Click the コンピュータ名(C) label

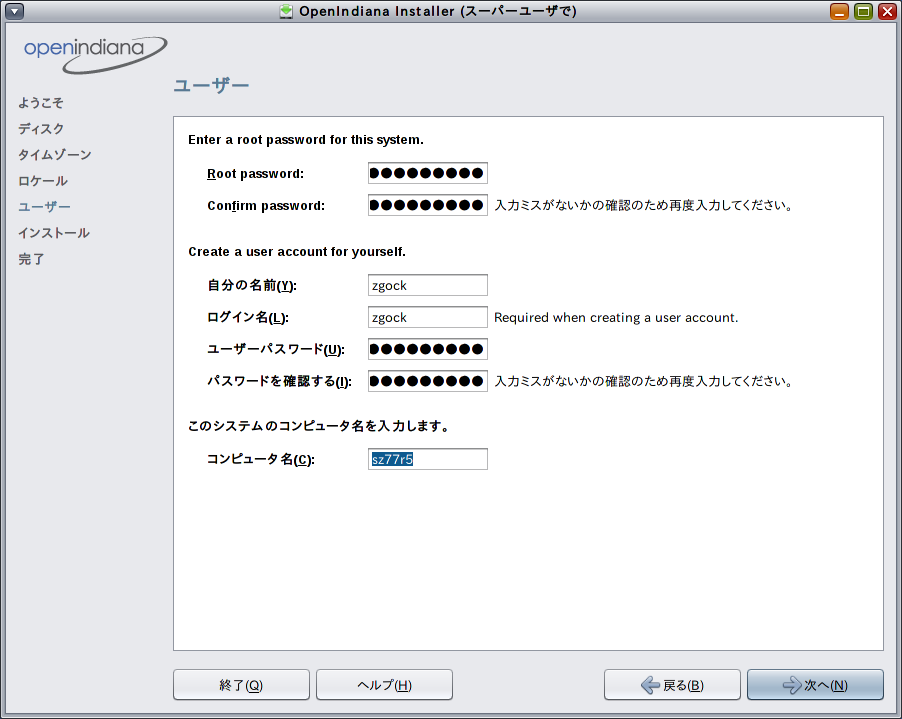pos(261,460)
